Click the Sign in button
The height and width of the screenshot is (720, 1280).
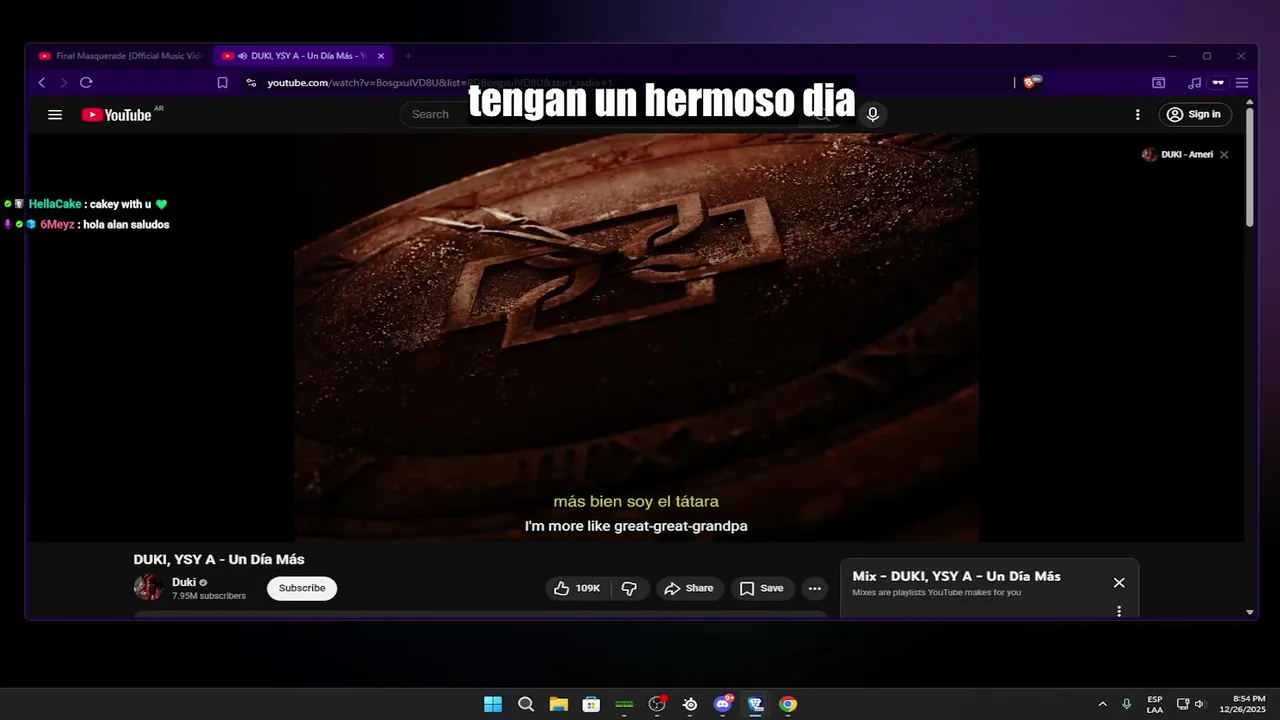click(x=1195, y=114)
